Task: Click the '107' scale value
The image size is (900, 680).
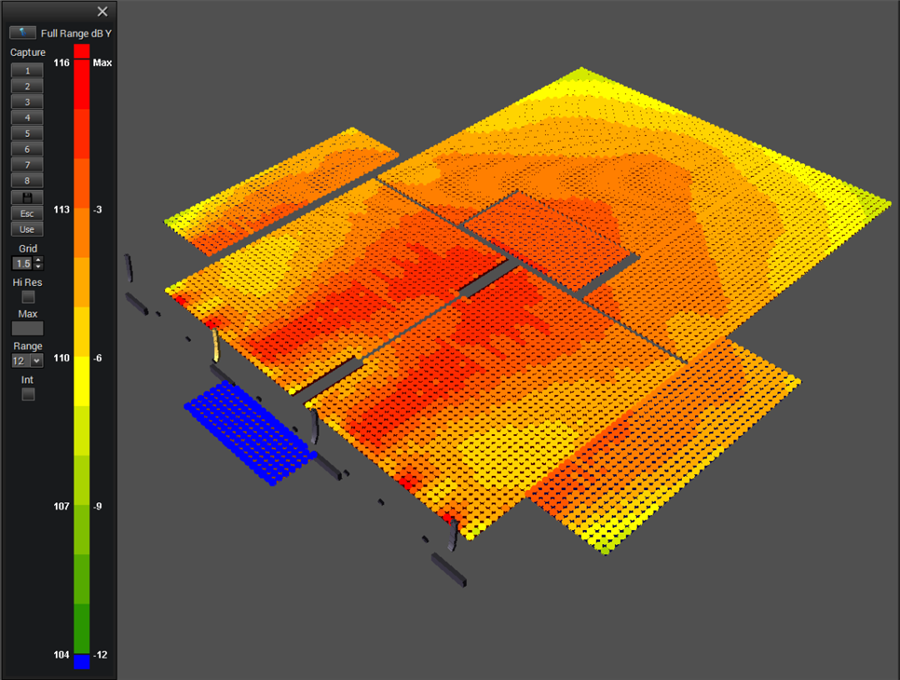Action: [61, 506]
